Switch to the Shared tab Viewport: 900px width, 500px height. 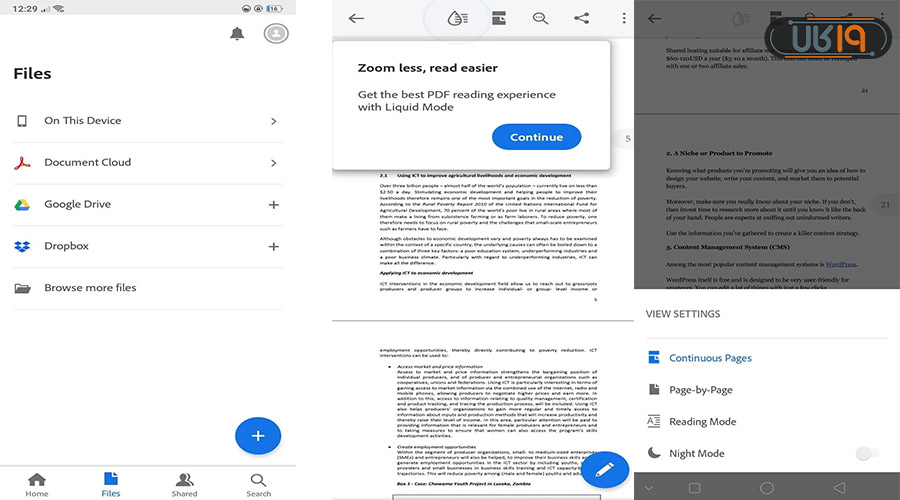184,484
